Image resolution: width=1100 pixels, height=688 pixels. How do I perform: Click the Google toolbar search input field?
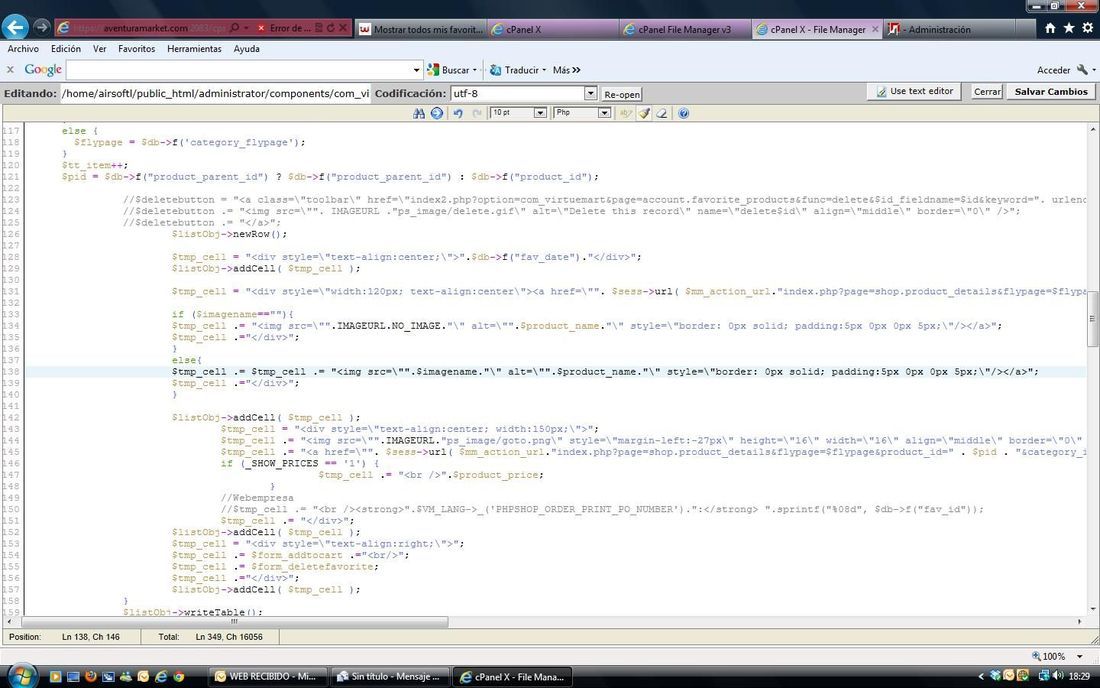pyautogui.click(x=239, y=70)
